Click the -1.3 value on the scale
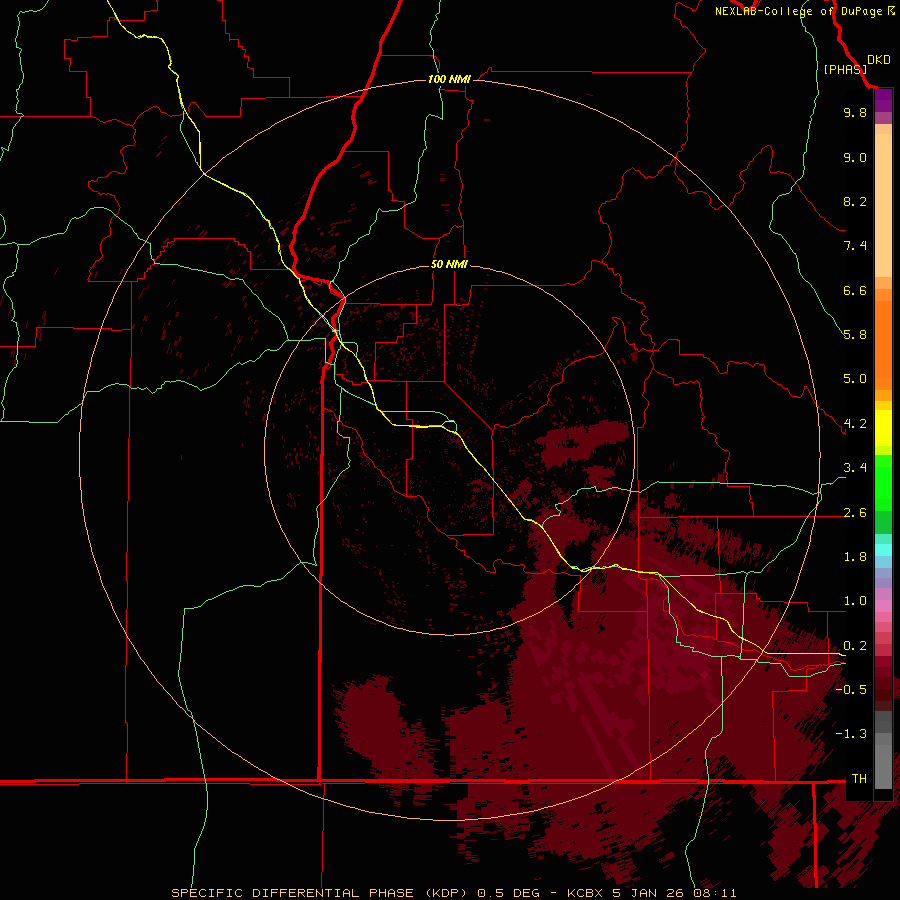The height and width of the screenshot is (900, 900). coord(851,734)
